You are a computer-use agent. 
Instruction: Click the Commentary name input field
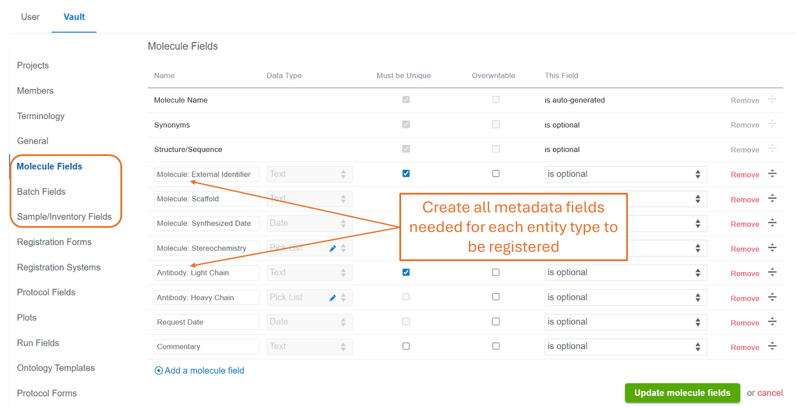206,347
